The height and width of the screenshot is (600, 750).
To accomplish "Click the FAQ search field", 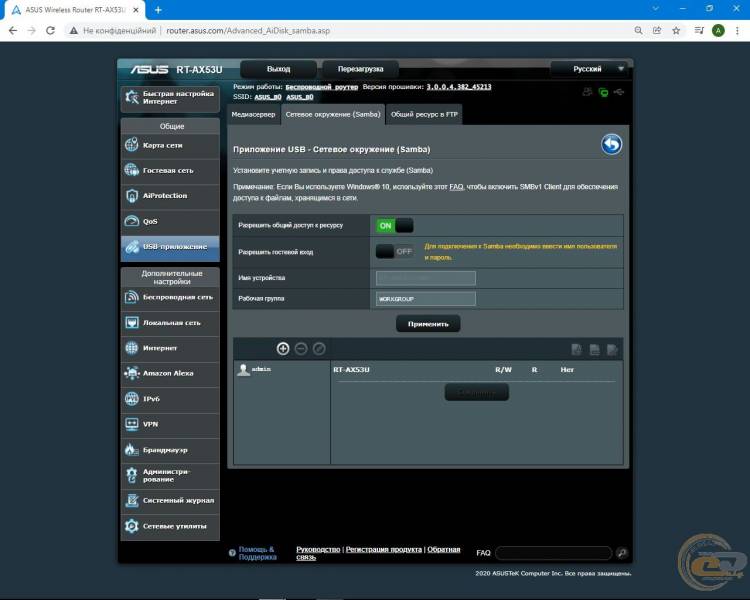I will [553, 553].
